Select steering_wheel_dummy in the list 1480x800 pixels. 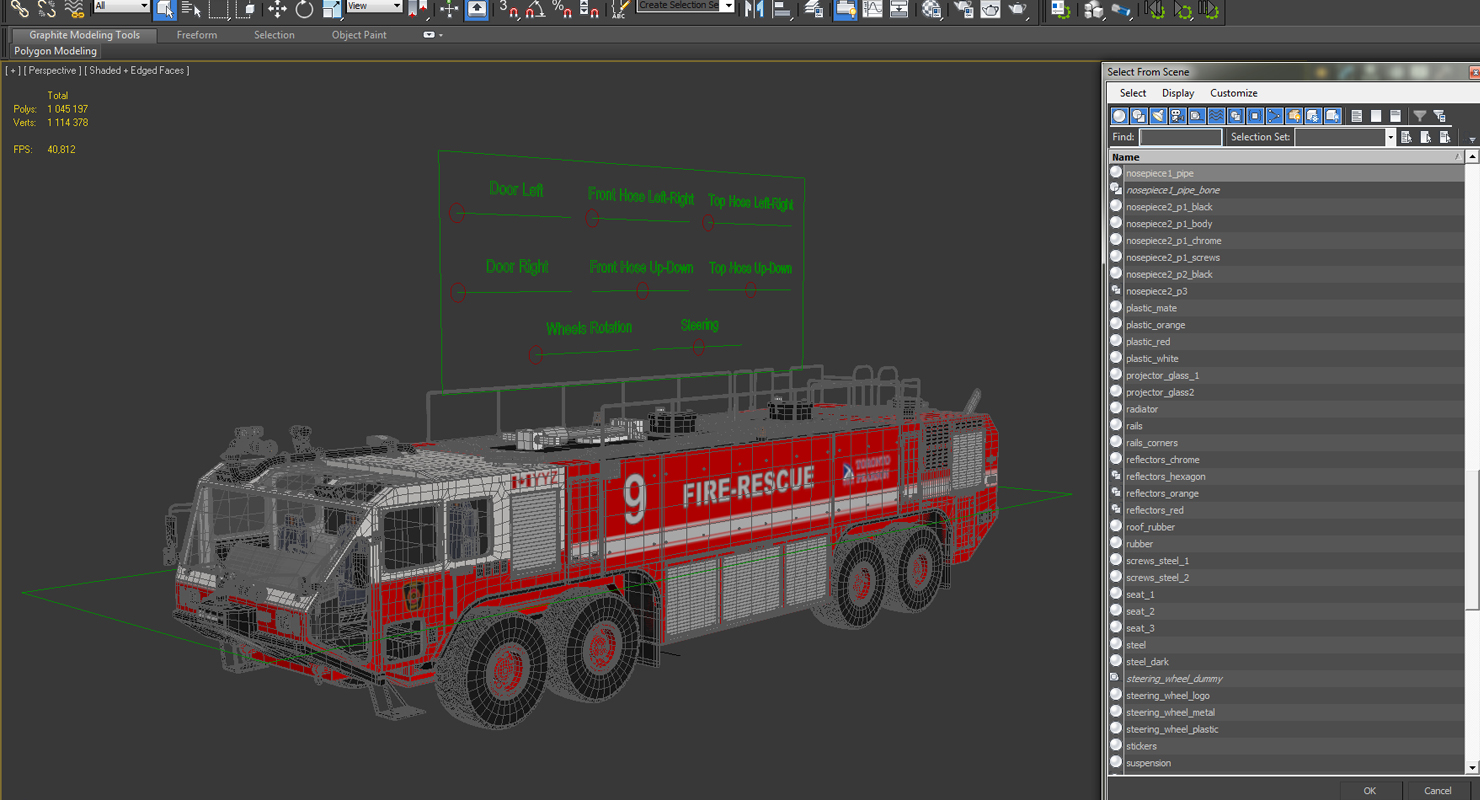[x=1286, y=678]
